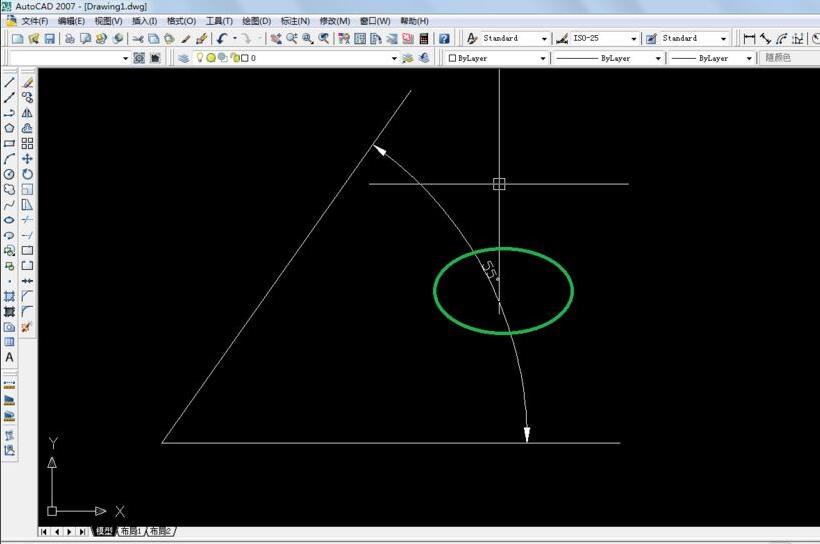820x544 pixels.
Task: Open the 标注(N) menu
Action: pyautogui.click(x=295, y=21)
